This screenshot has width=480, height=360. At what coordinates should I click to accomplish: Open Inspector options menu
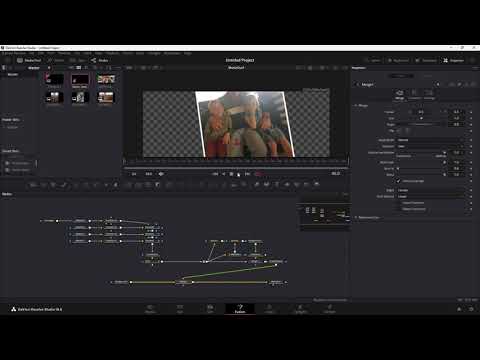click(475, 68)
